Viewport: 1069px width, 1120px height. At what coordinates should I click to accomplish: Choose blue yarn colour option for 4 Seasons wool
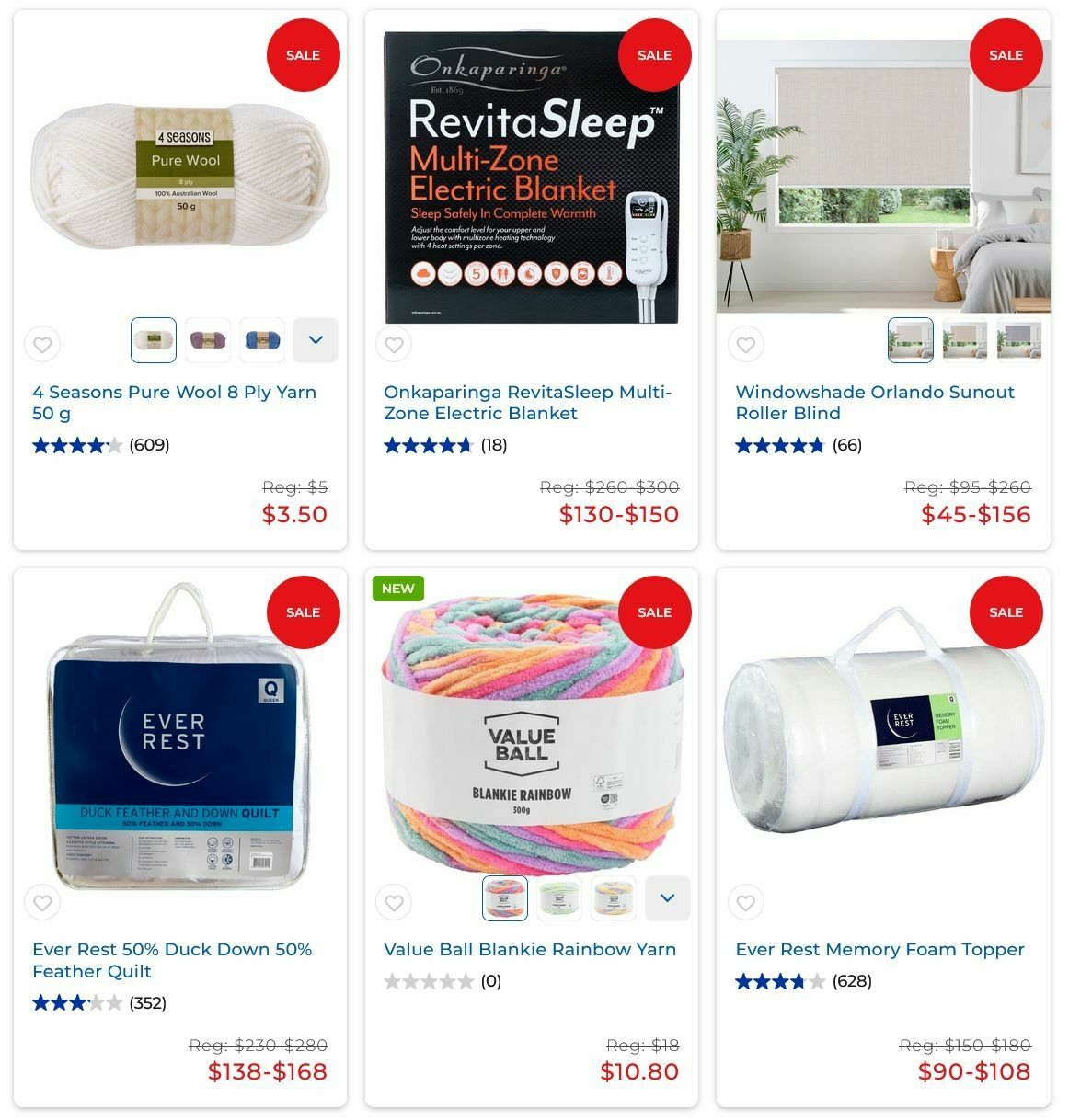(x=262, y=340)
